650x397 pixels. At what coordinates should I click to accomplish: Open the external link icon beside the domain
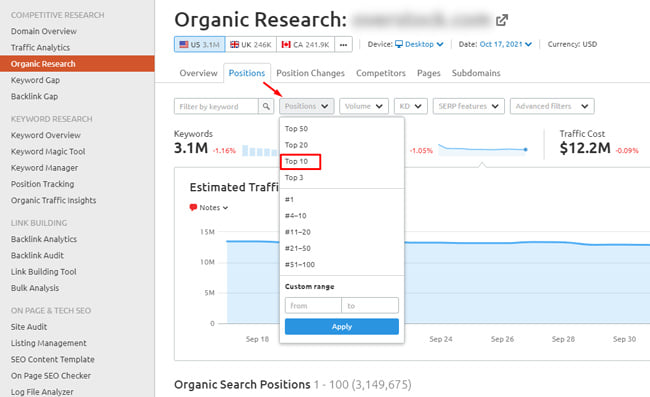click(x=502, y=19)
